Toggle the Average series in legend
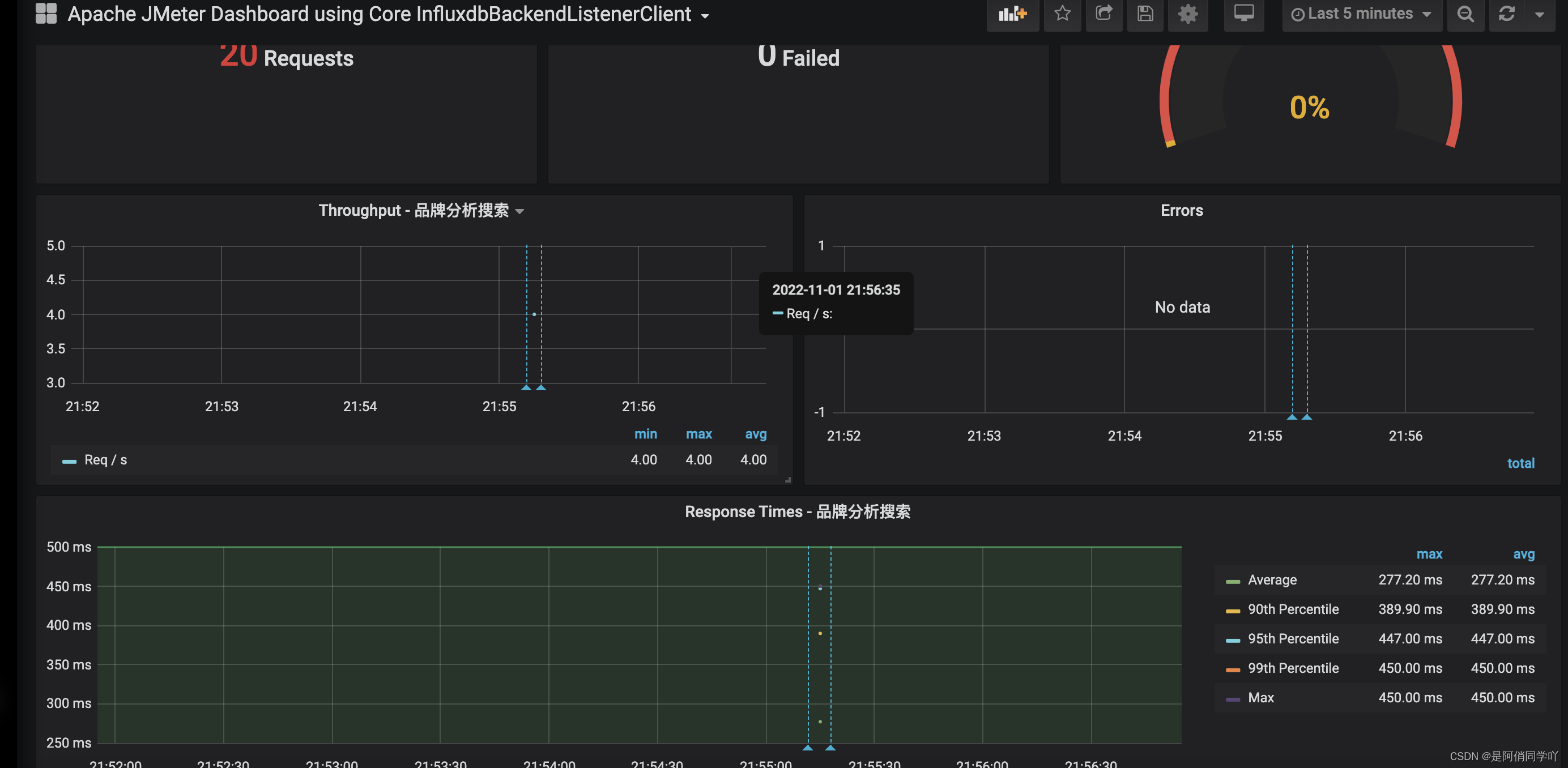The height and width of the screenshot is (768, 1568). 1272,580
